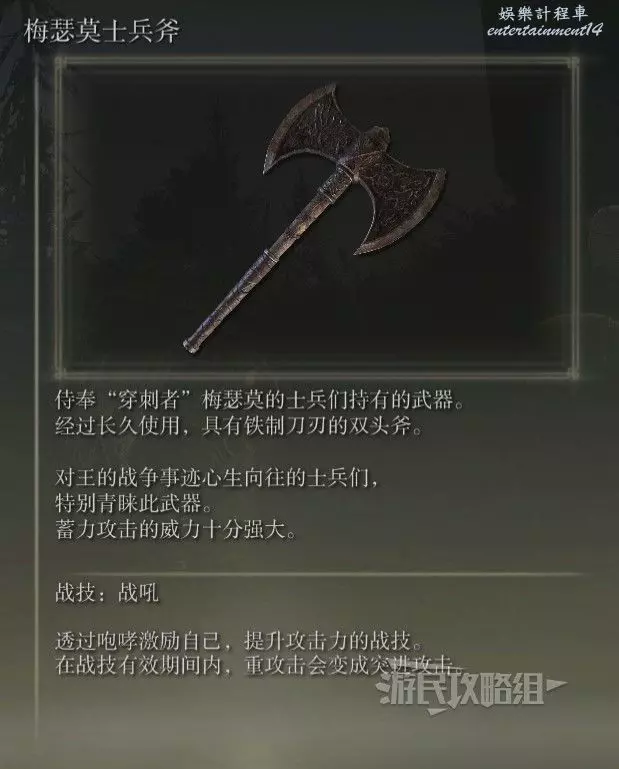
Task: Click the line 蓄力攻击的威力十分强大
Action: point(176,530)
